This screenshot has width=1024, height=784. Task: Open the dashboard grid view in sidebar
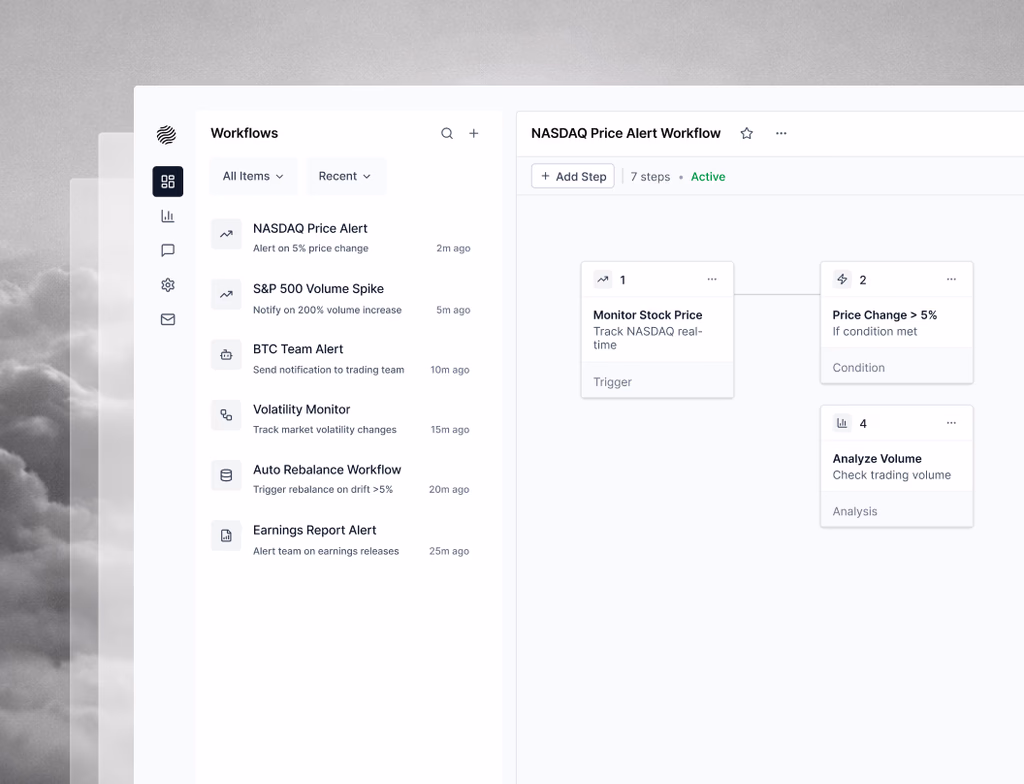pyautogui.click(x=167, y=181)
